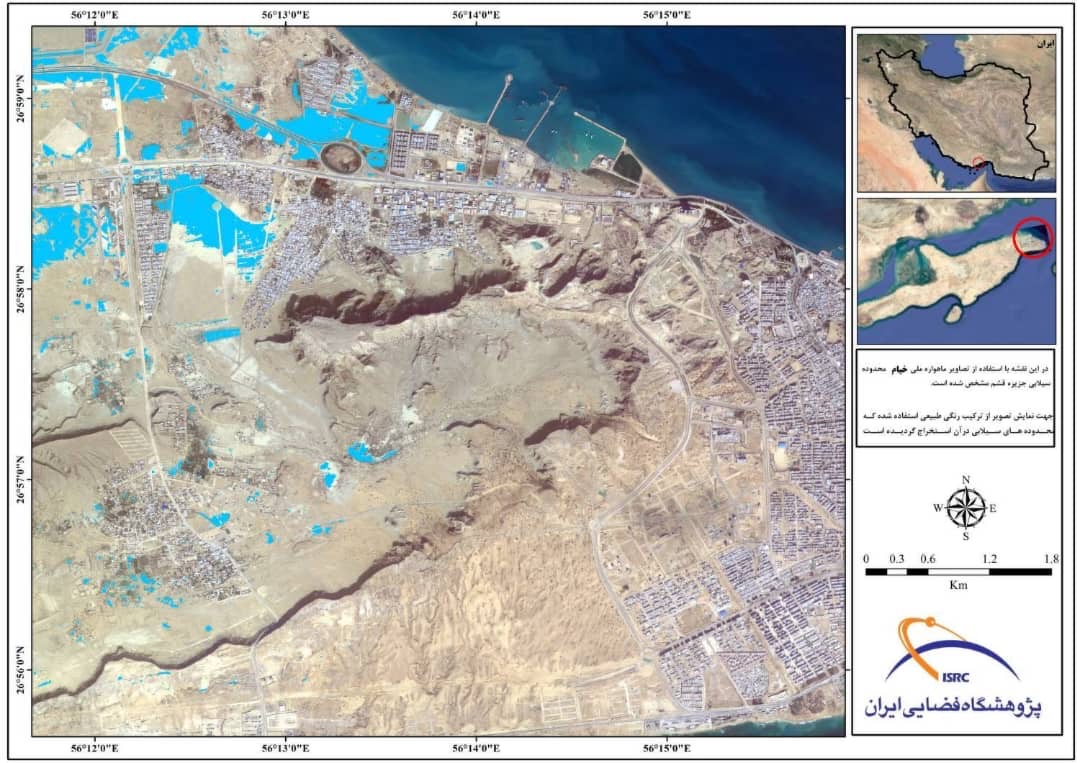Click the 56°12'0"E label on the bottom axis
Screen dimensions: 1080x763
pyautogui.click(x=97, y=748)
